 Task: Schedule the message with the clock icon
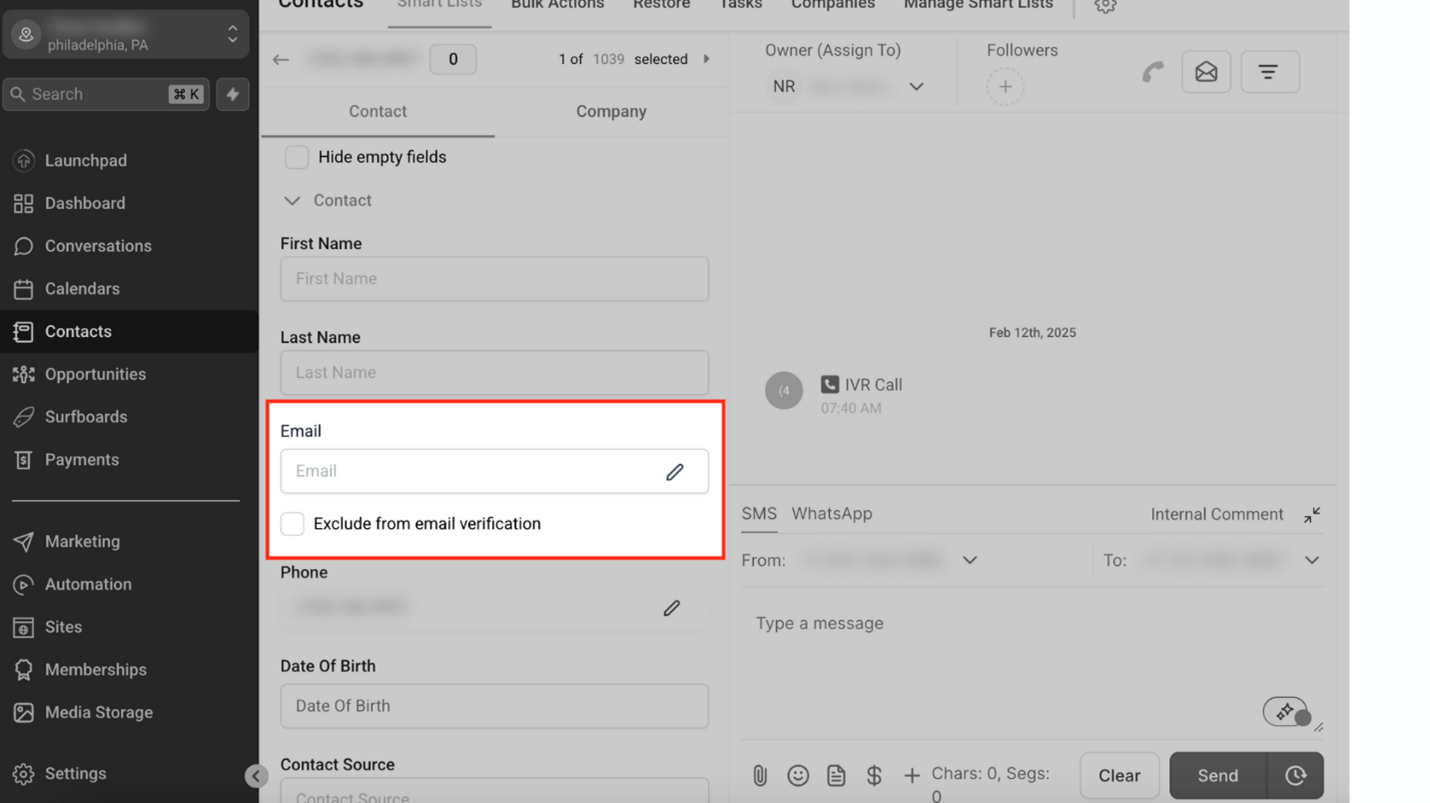coord(1295,775)
